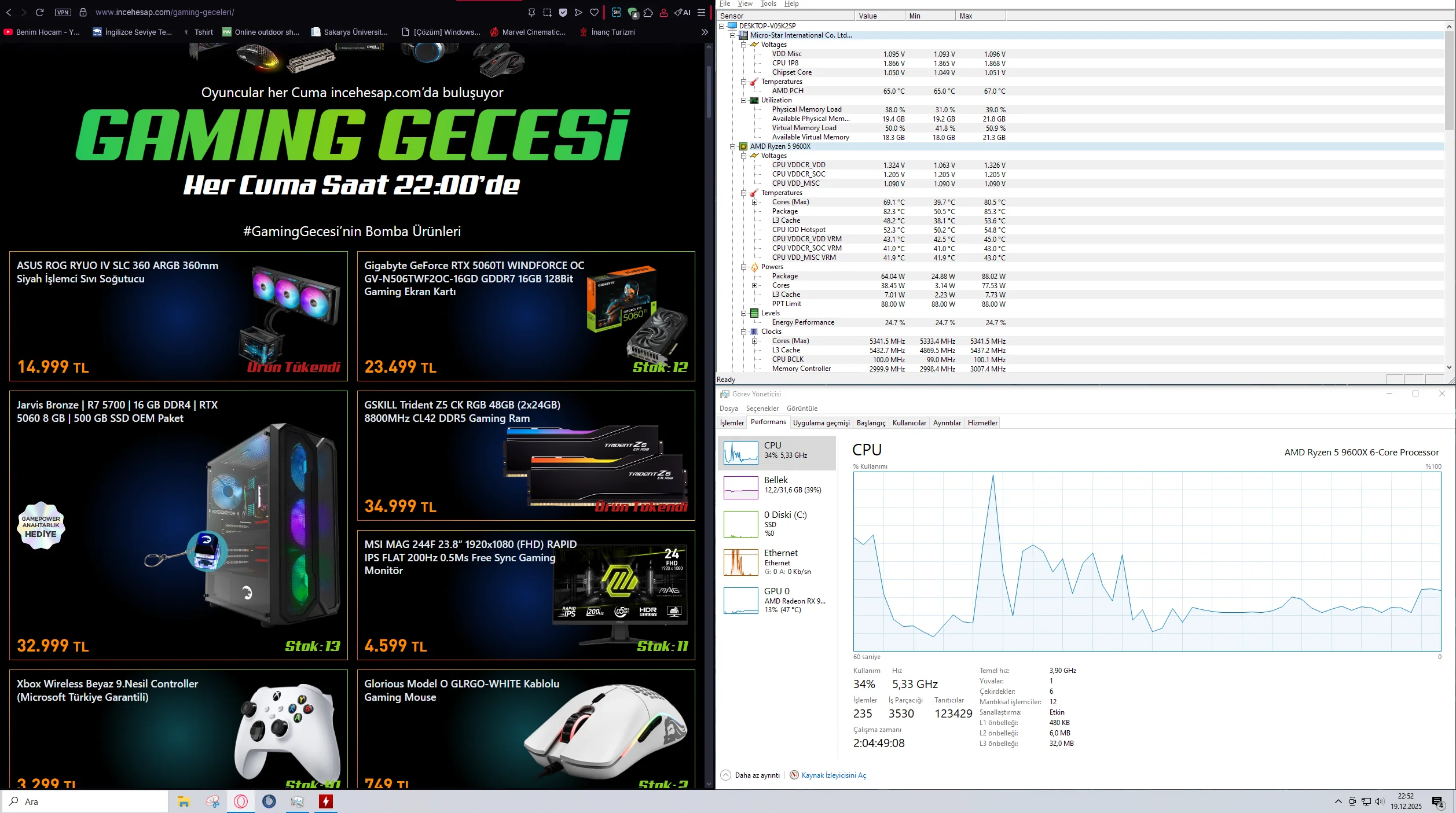Screen dimensions: 1456x813
Task: Collapse the Clocks section in HWiNFO
Action: coord(743,331)
